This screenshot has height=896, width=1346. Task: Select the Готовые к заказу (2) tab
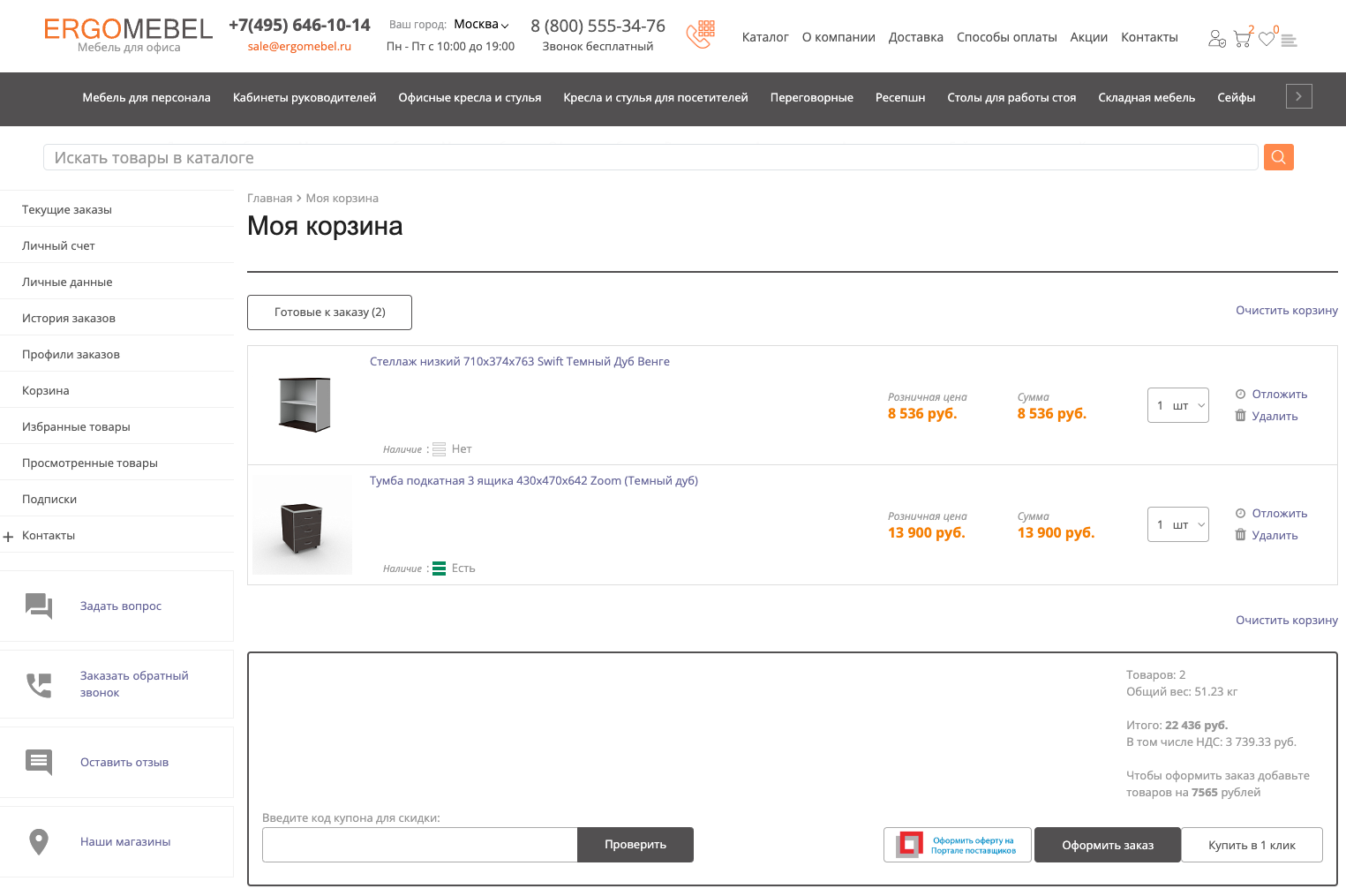(x=329, y=312)
